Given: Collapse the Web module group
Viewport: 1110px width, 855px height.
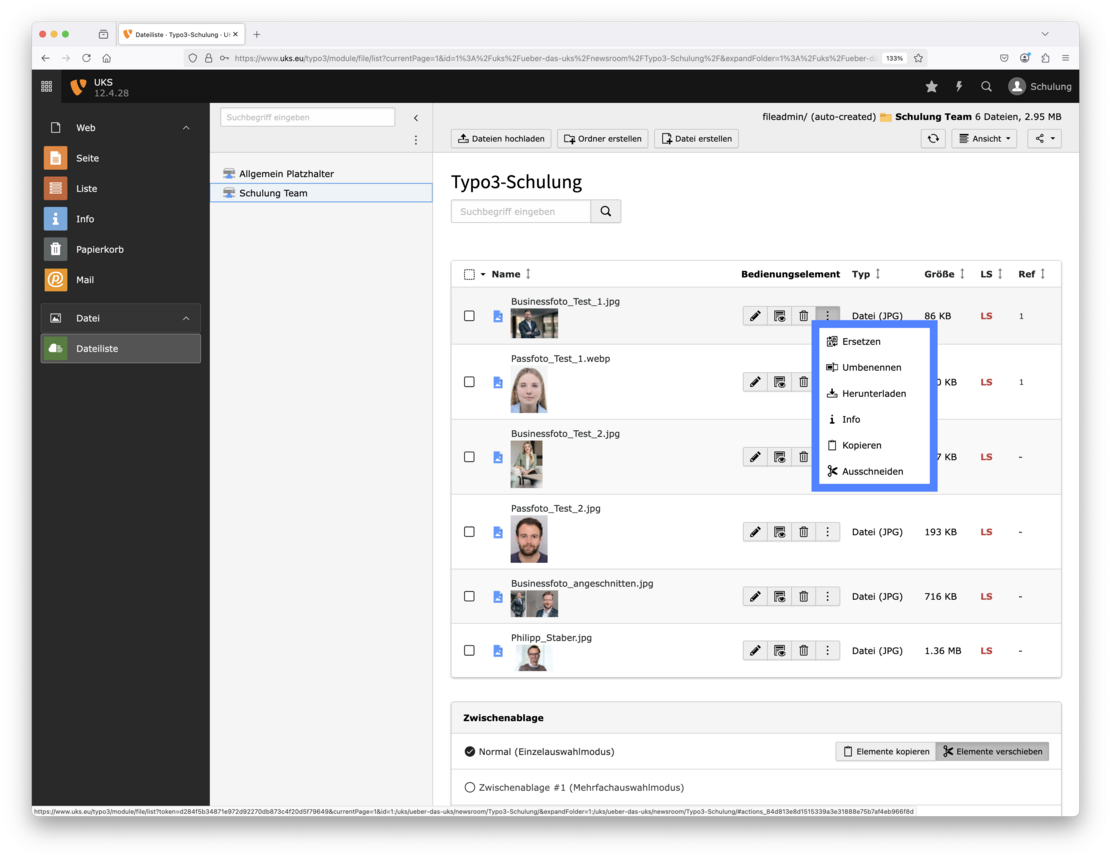Looking at the screenshot, I should [x=185, y=128].
